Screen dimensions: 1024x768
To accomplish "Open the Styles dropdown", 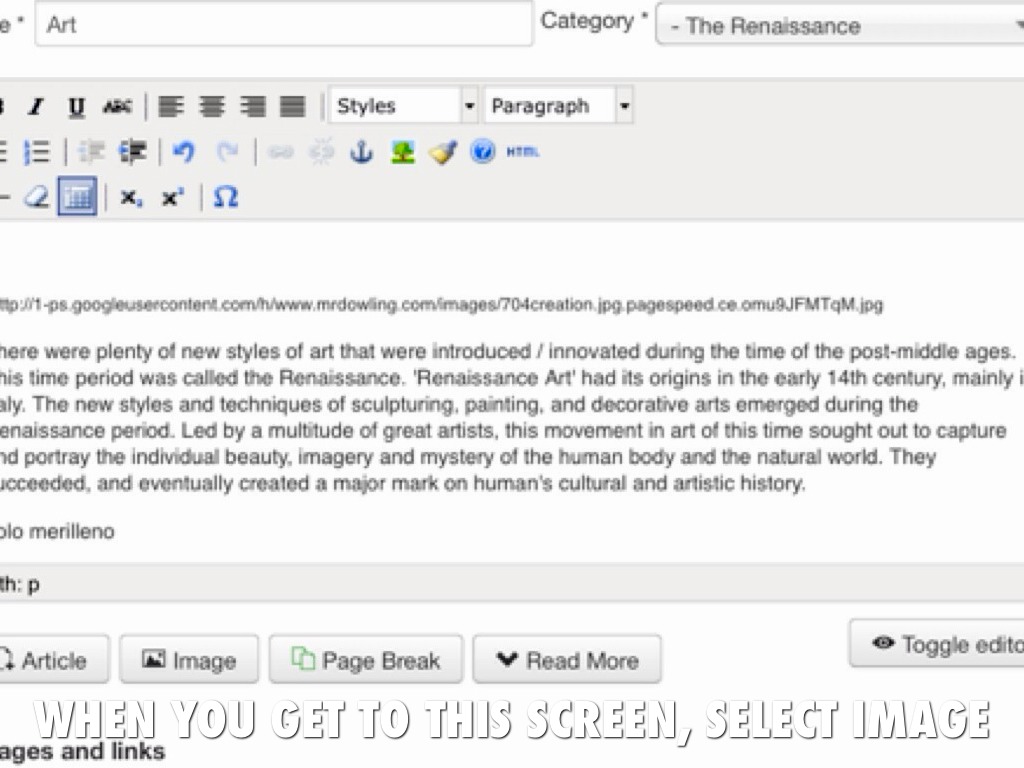I will [x=404, y=106].
